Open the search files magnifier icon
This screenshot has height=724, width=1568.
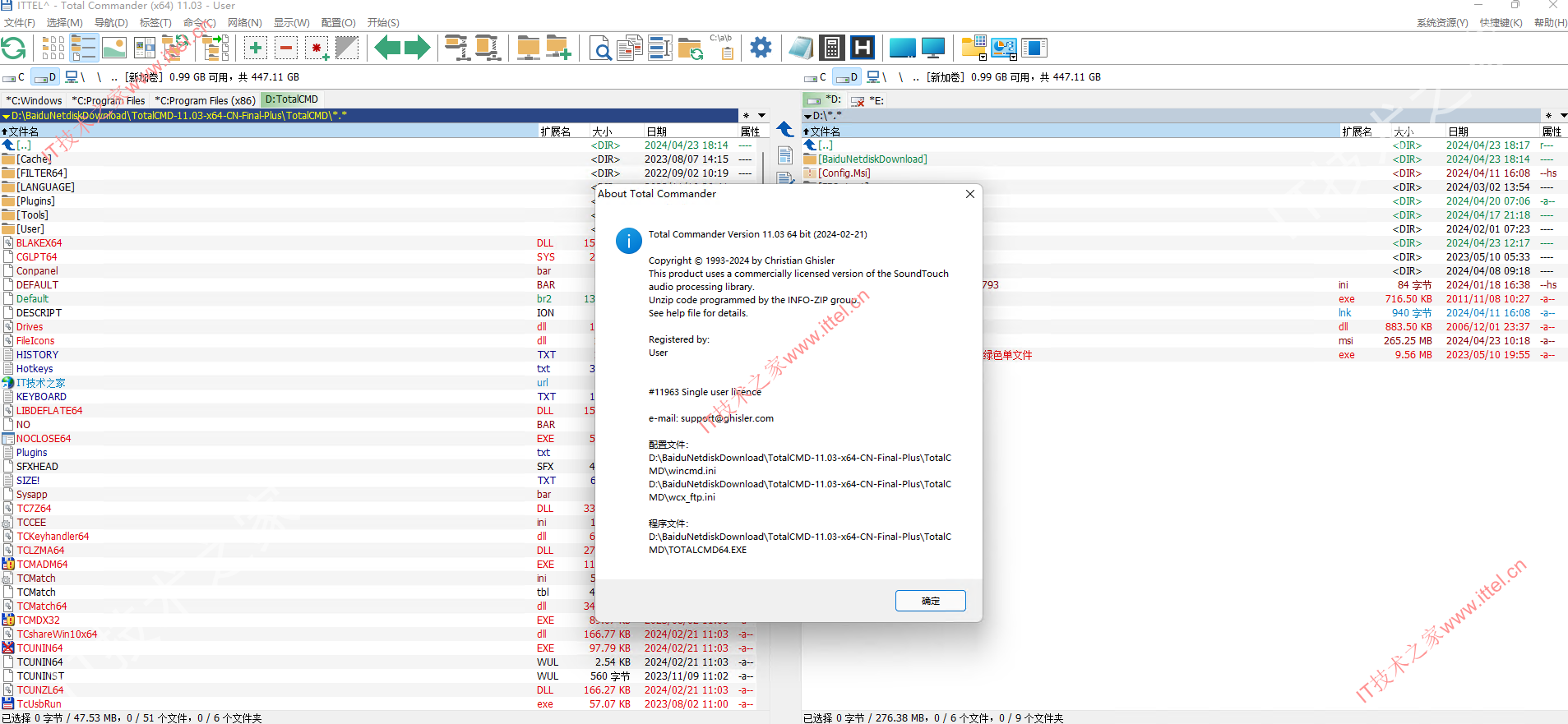[600, 48]
